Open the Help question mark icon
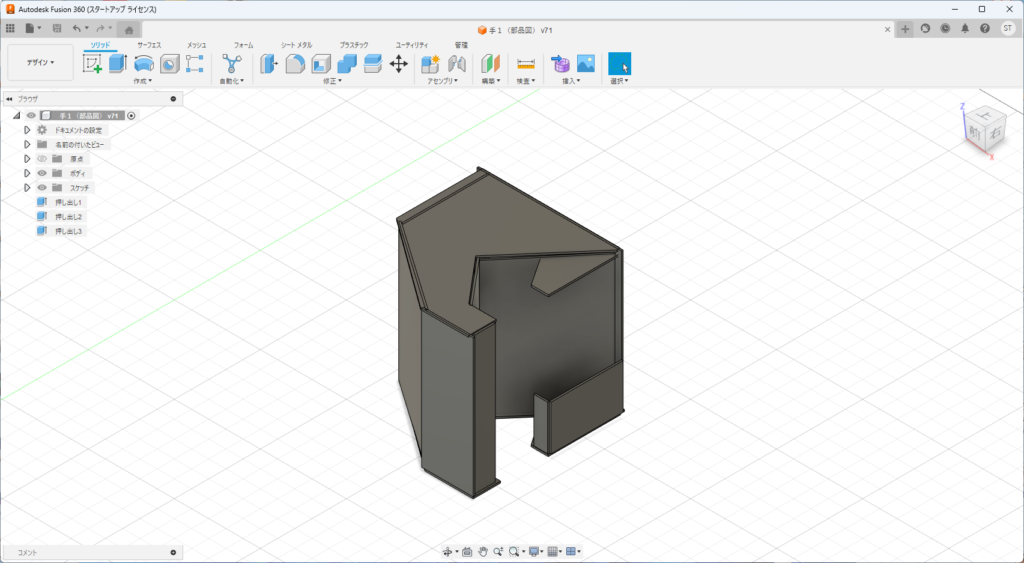1024x563 pixels. click(985, 29)
